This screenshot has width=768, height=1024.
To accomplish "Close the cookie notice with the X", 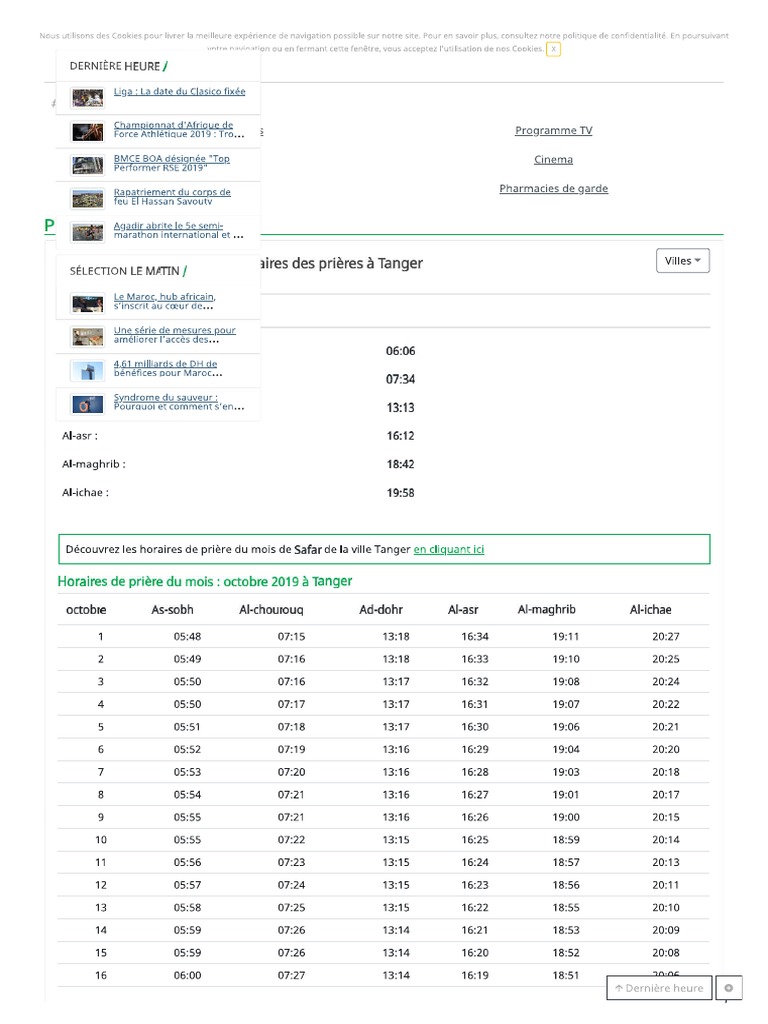I will coord(553,48).
